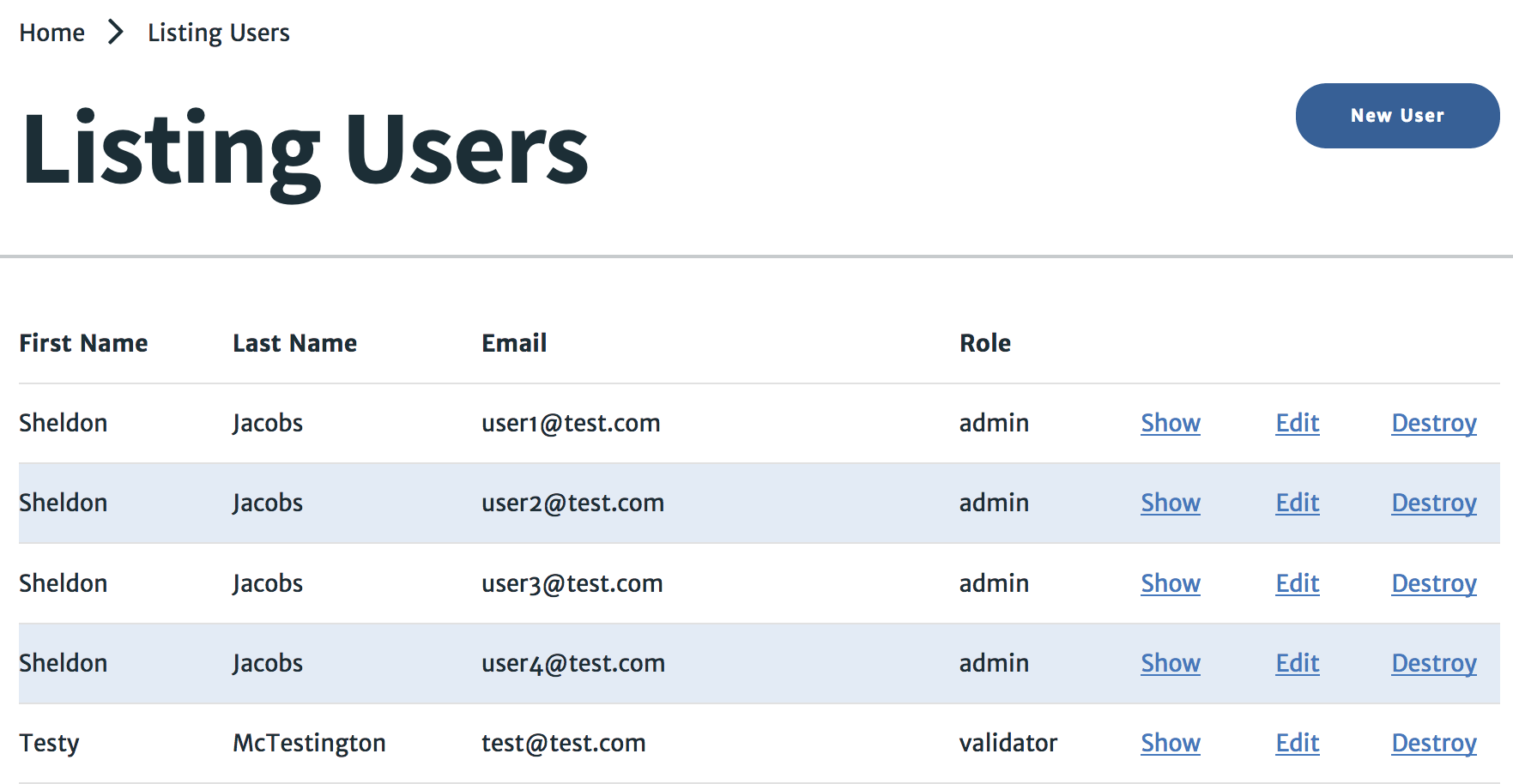Image resolution: width=1513 pixels, height=784 pixels.
Task: Show the user2@test.com user
Action: (1170, 503)
